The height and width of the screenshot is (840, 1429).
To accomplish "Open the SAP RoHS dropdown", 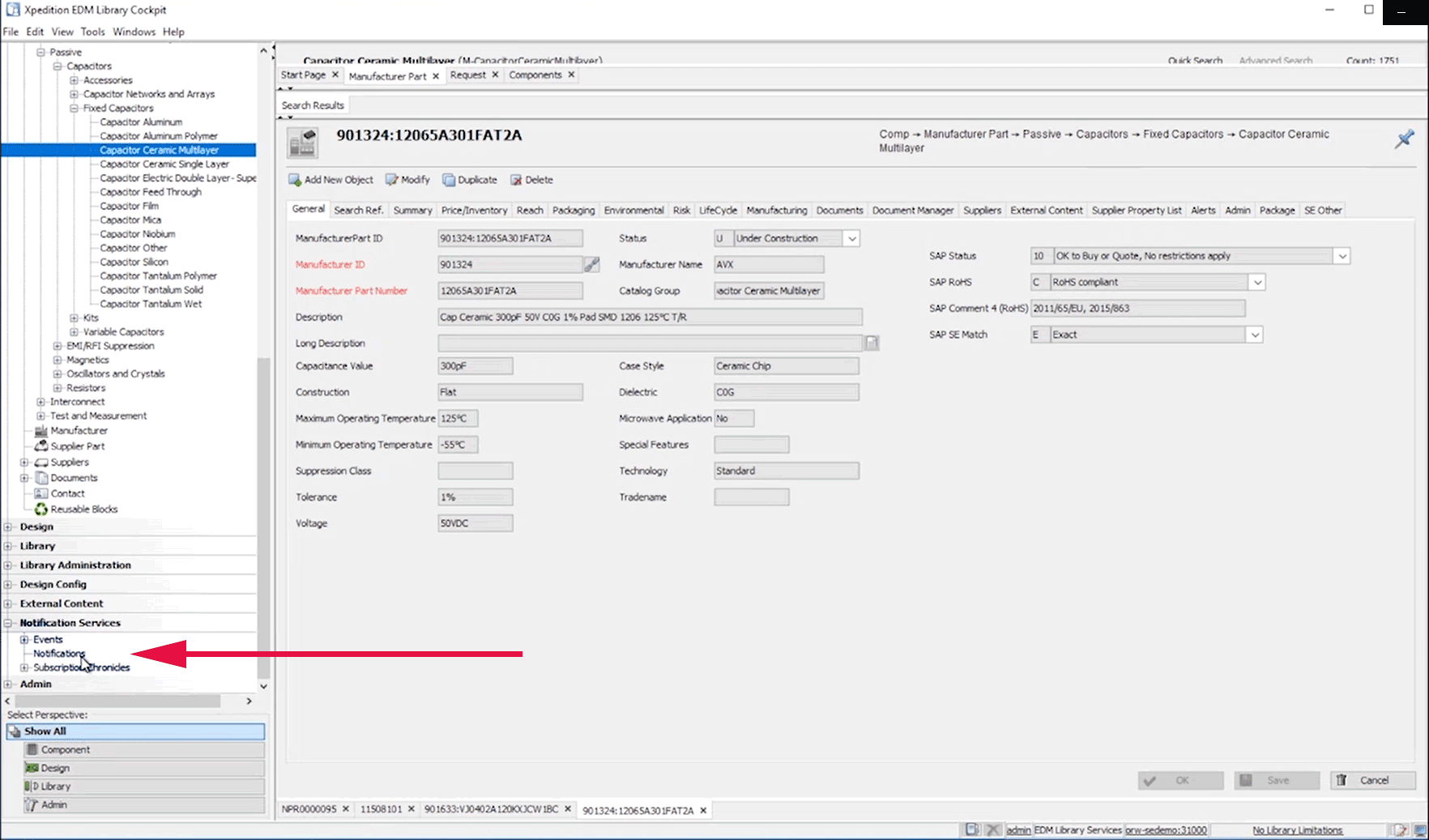I will pyautogui.click(x=1256, y=283).
